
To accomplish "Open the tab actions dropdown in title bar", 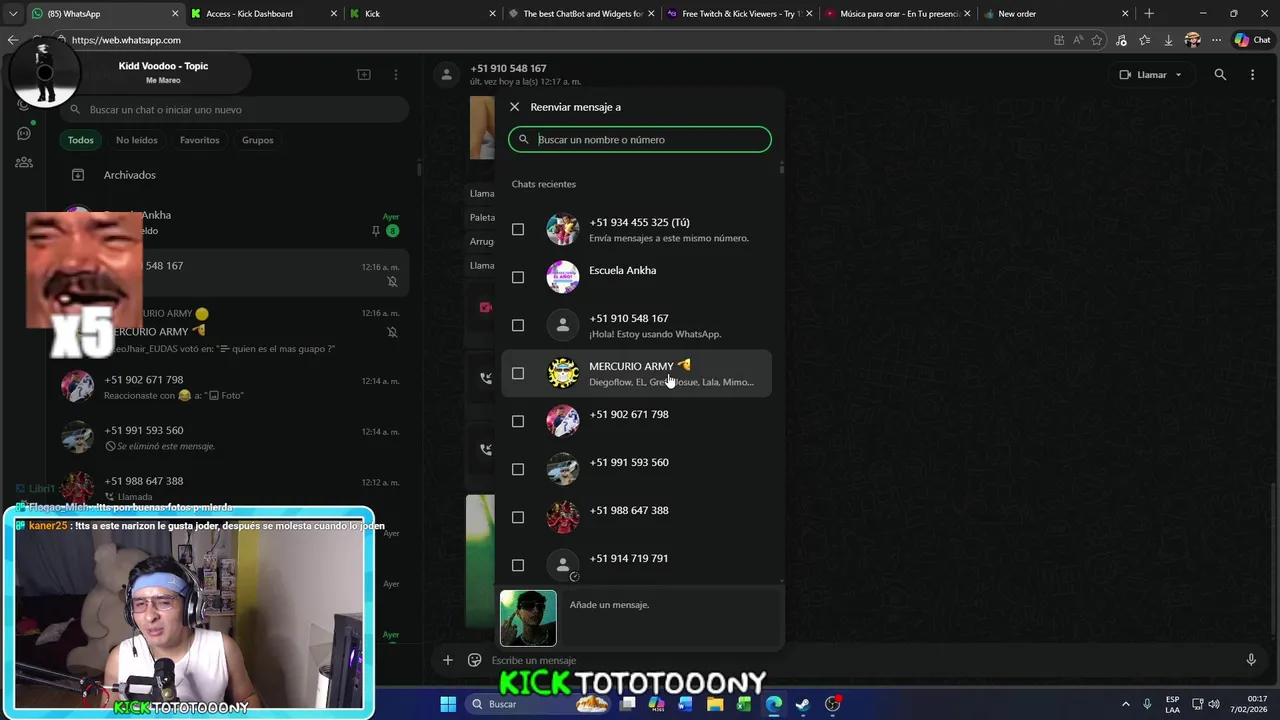I will (x=13, y=14).
